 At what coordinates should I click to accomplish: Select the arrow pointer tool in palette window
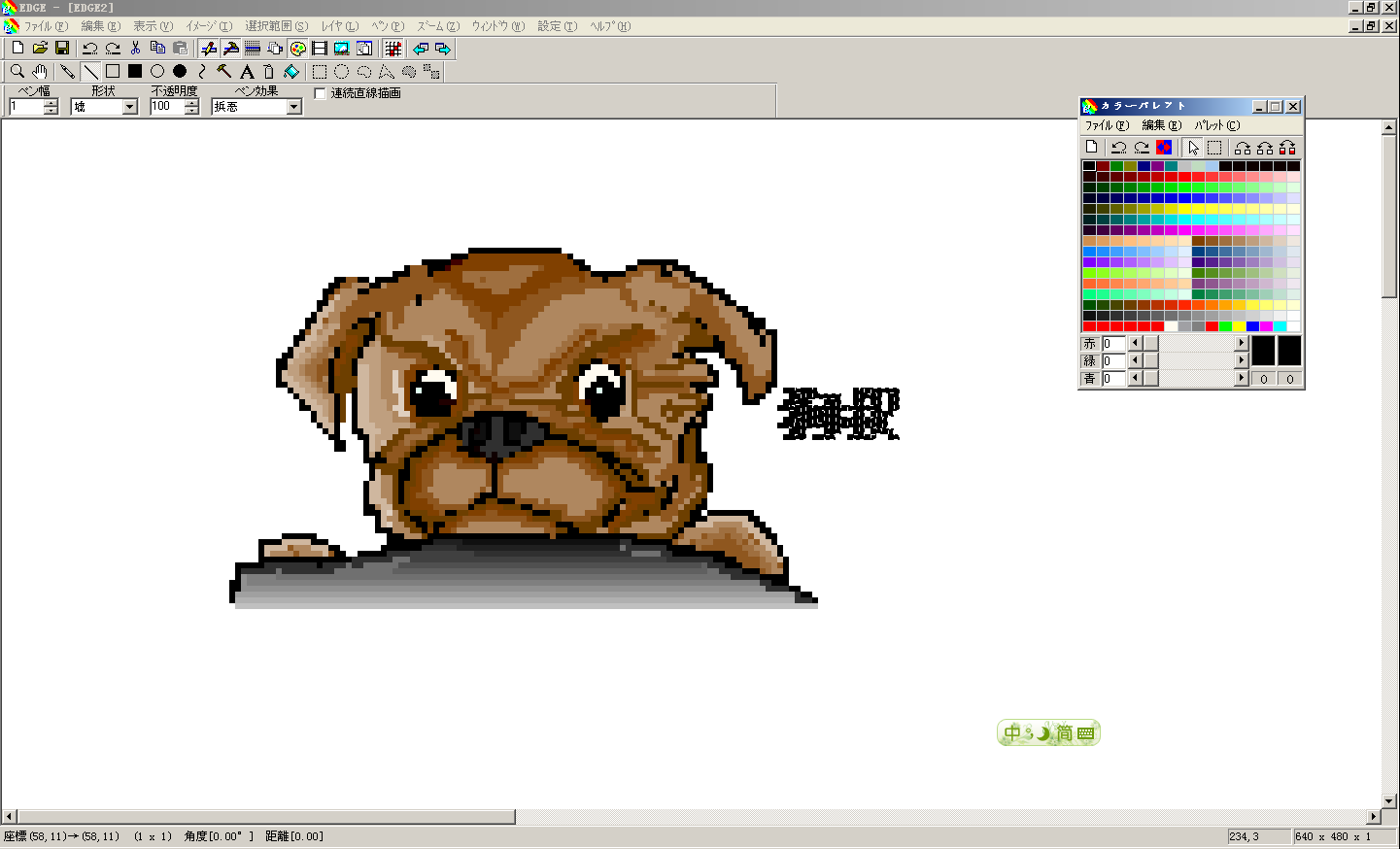(x=1192, y=148)
